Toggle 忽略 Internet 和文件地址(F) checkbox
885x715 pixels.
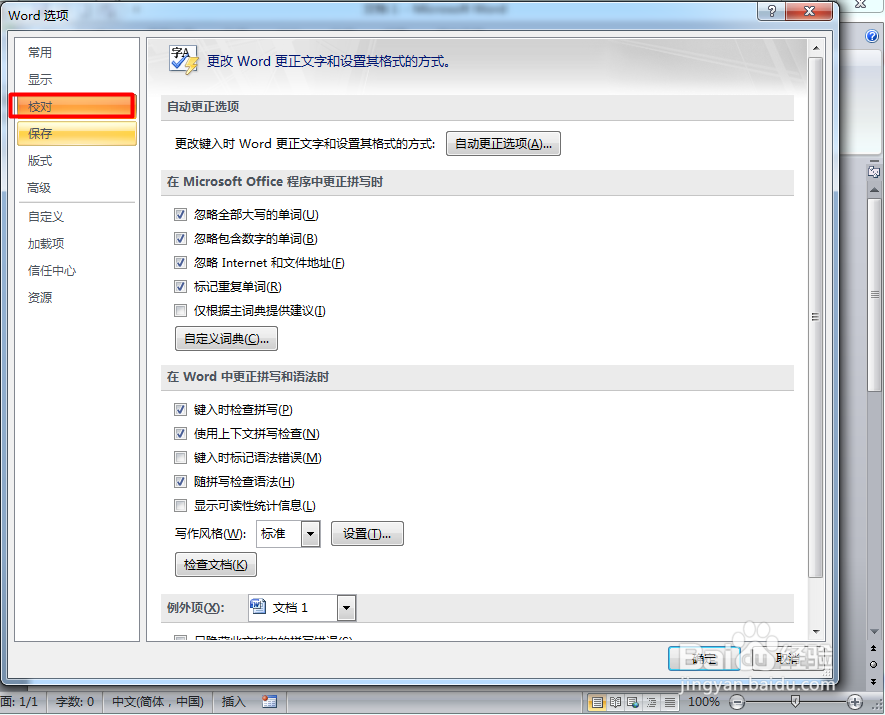click(x=181, y=263)
